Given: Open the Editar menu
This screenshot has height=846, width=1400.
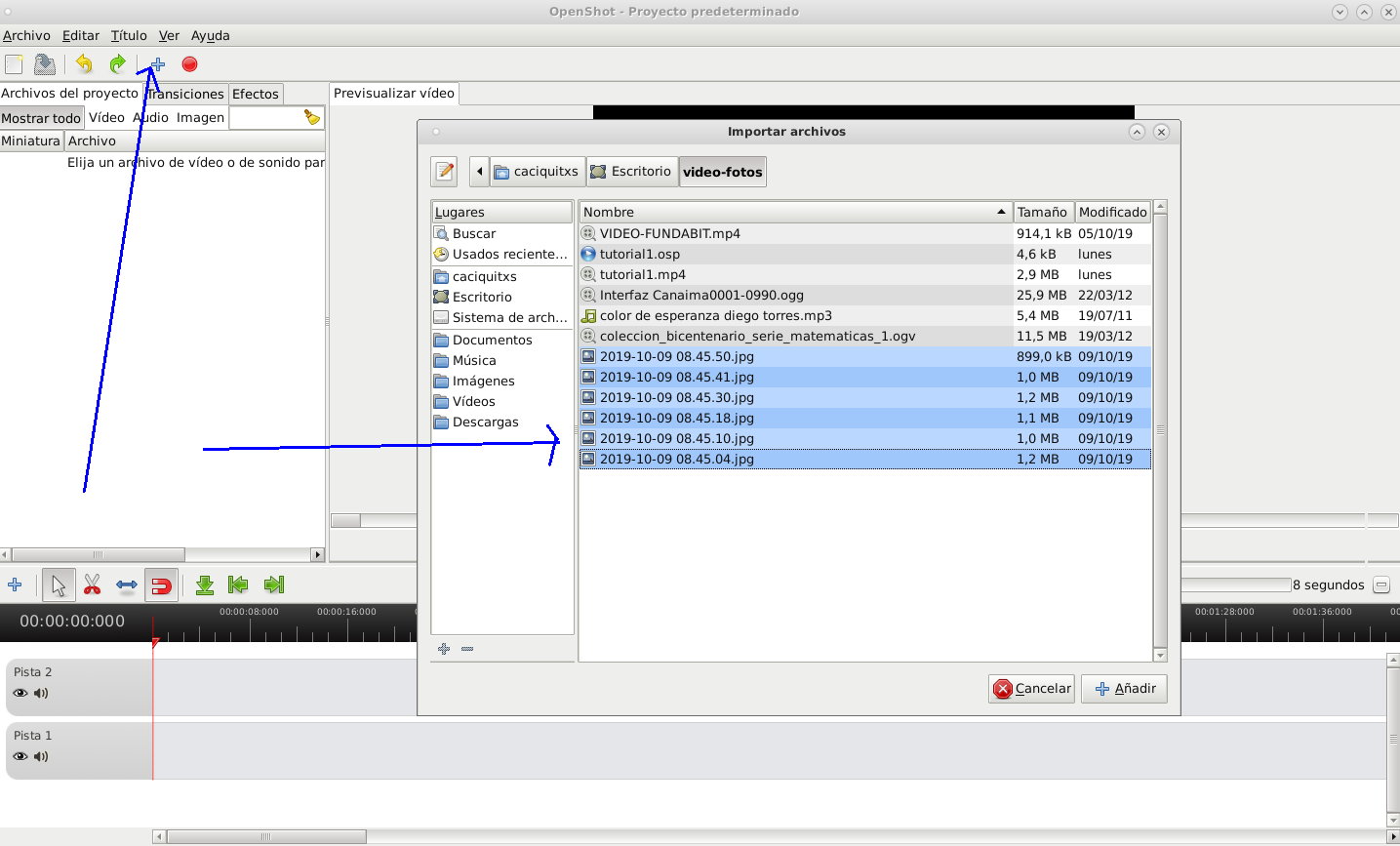Looking at the screenshot, I should (x=81, y=36).
